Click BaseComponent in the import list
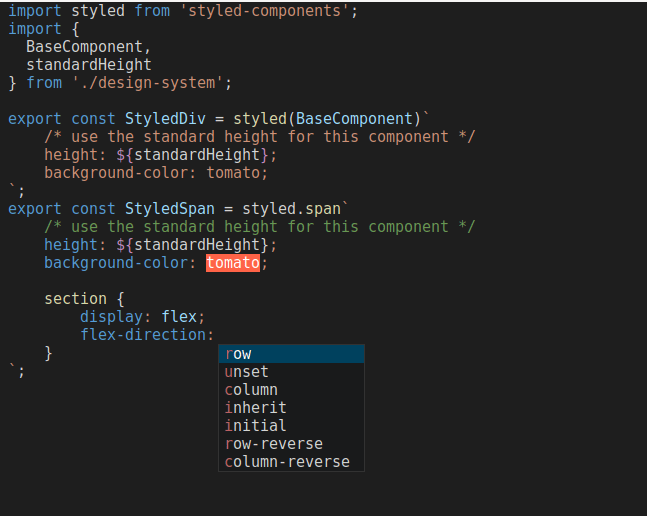Image resolution: width=647 pixels, height=516 pixels. point(85,47)
